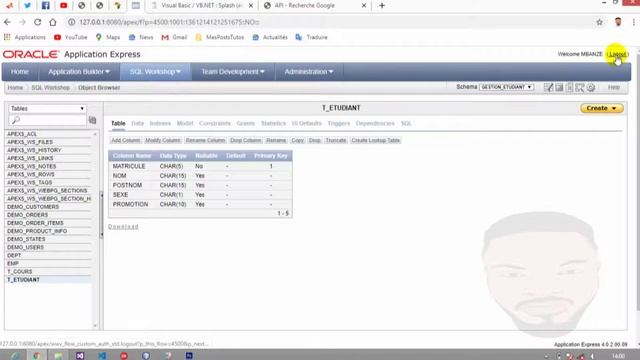Open the Schema dropdown
The width and height of the screenshot is (640, 360).
click(x=506, y=87)
